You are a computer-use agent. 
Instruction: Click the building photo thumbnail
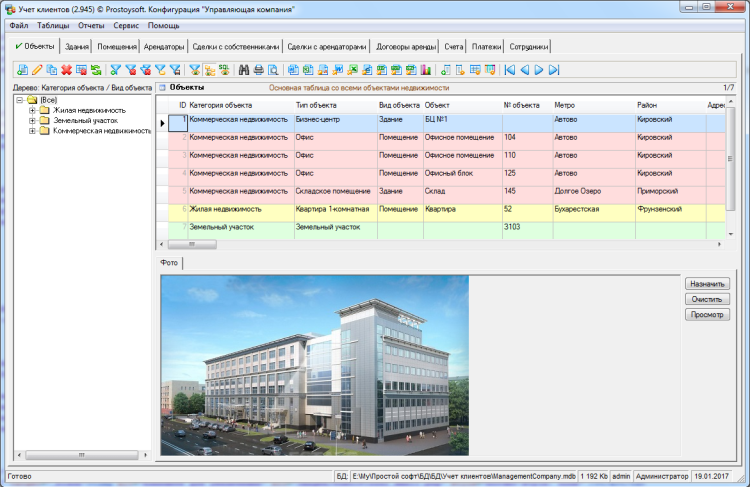coord(316,359)
